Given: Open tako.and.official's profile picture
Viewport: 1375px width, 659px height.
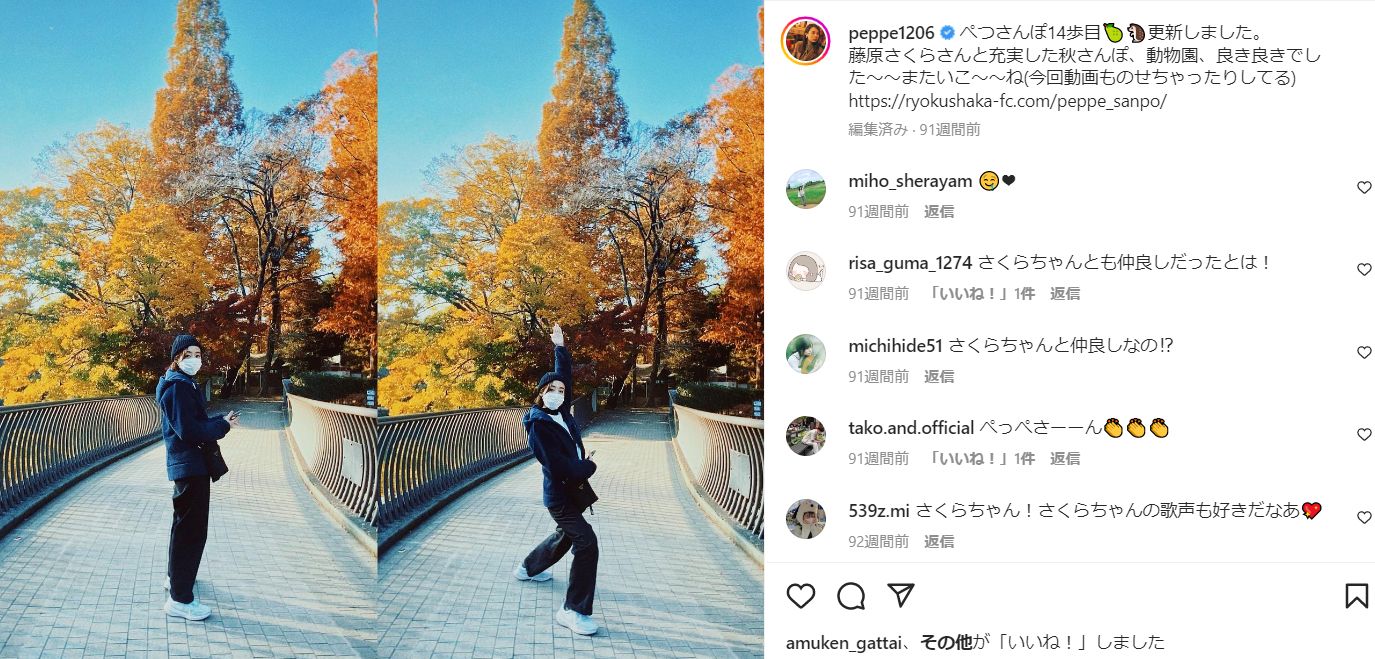Looking at the screenshot, I should (x=806, y=436).
